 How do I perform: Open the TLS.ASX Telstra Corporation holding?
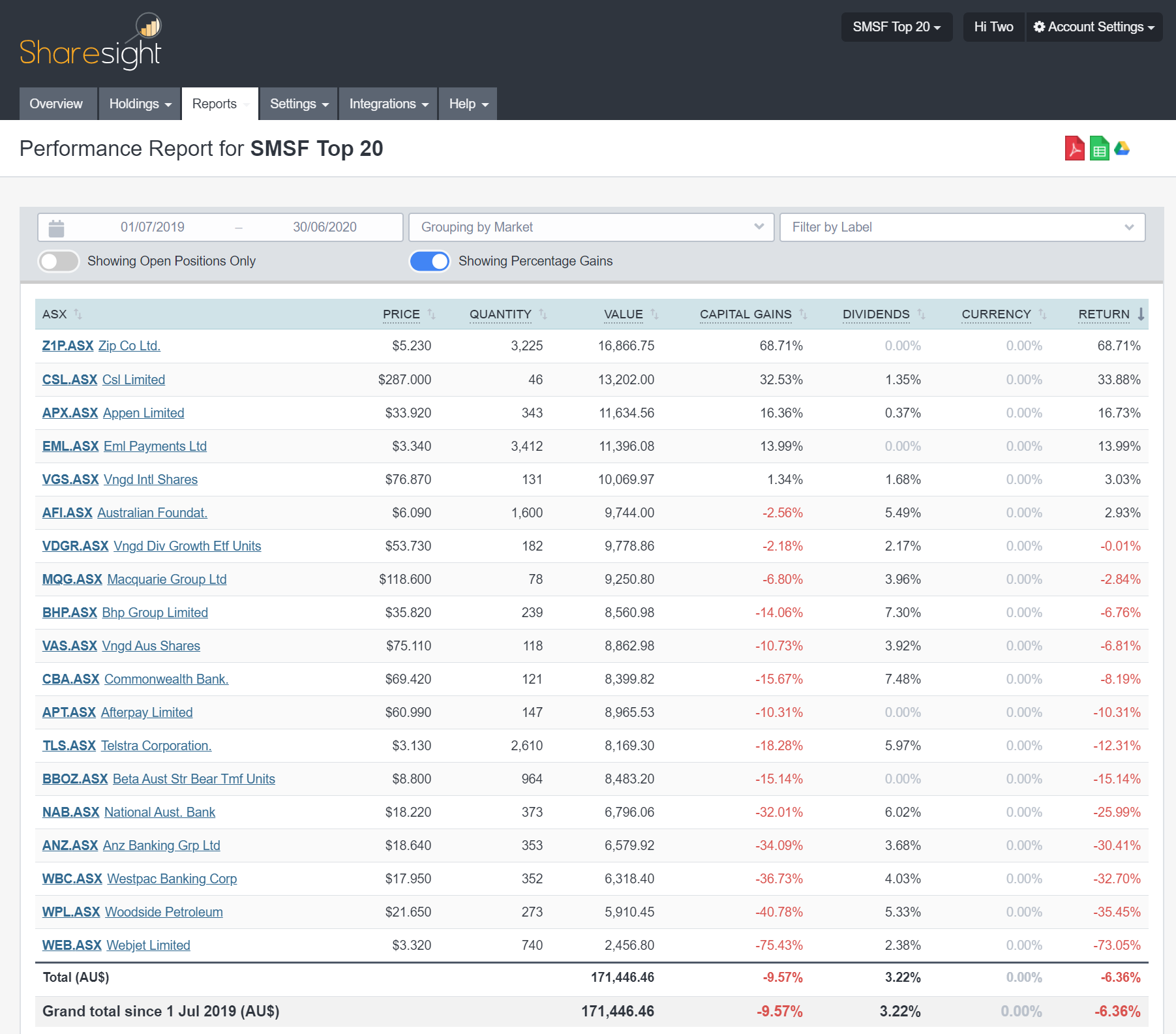point(127,746)
